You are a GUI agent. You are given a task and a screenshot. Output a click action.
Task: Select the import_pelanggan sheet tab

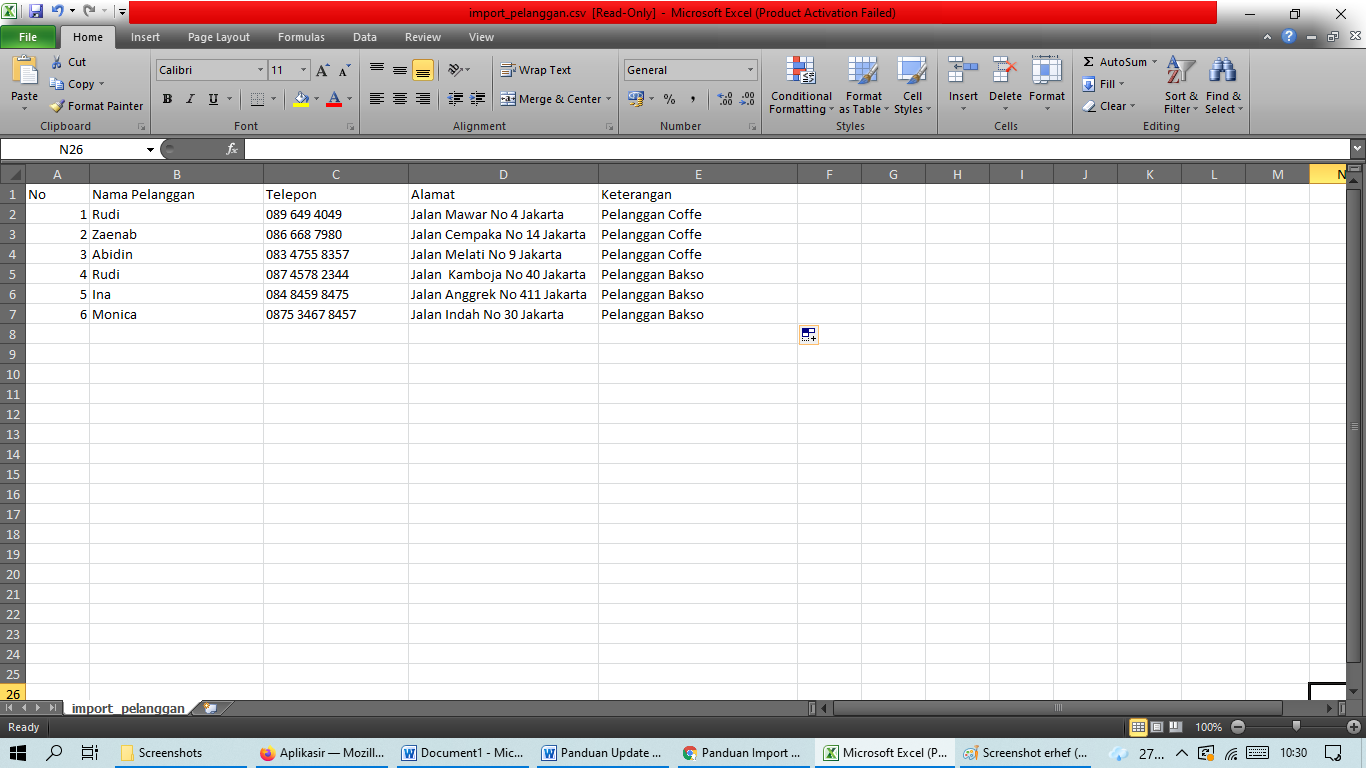[x=128, y=708]
